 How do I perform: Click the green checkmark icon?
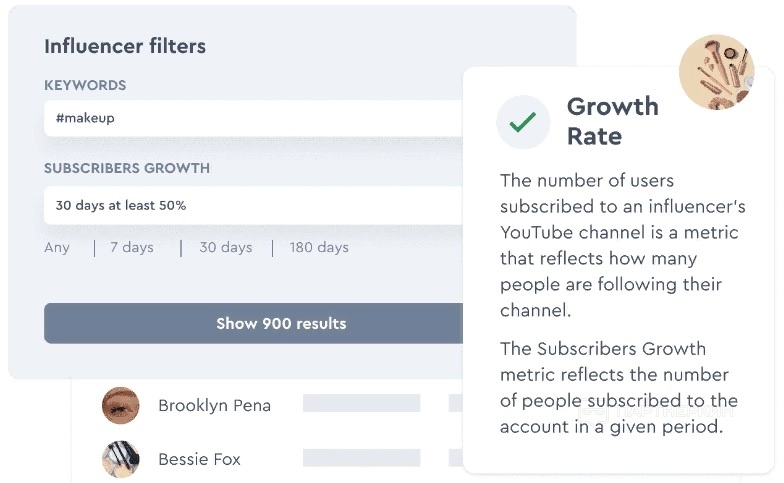(x=522, y=122)
